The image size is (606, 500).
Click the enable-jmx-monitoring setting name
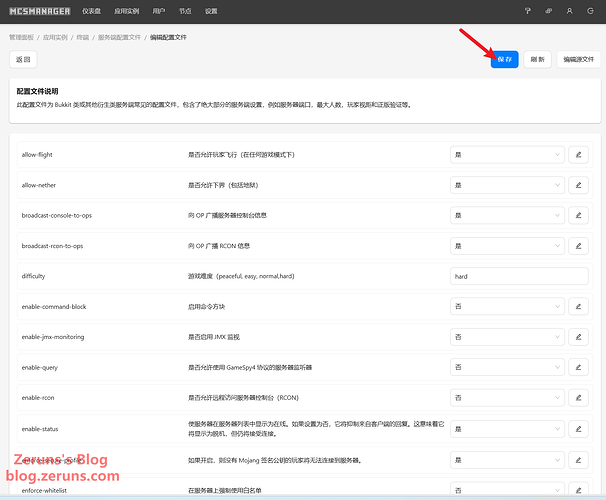(53, 337)
